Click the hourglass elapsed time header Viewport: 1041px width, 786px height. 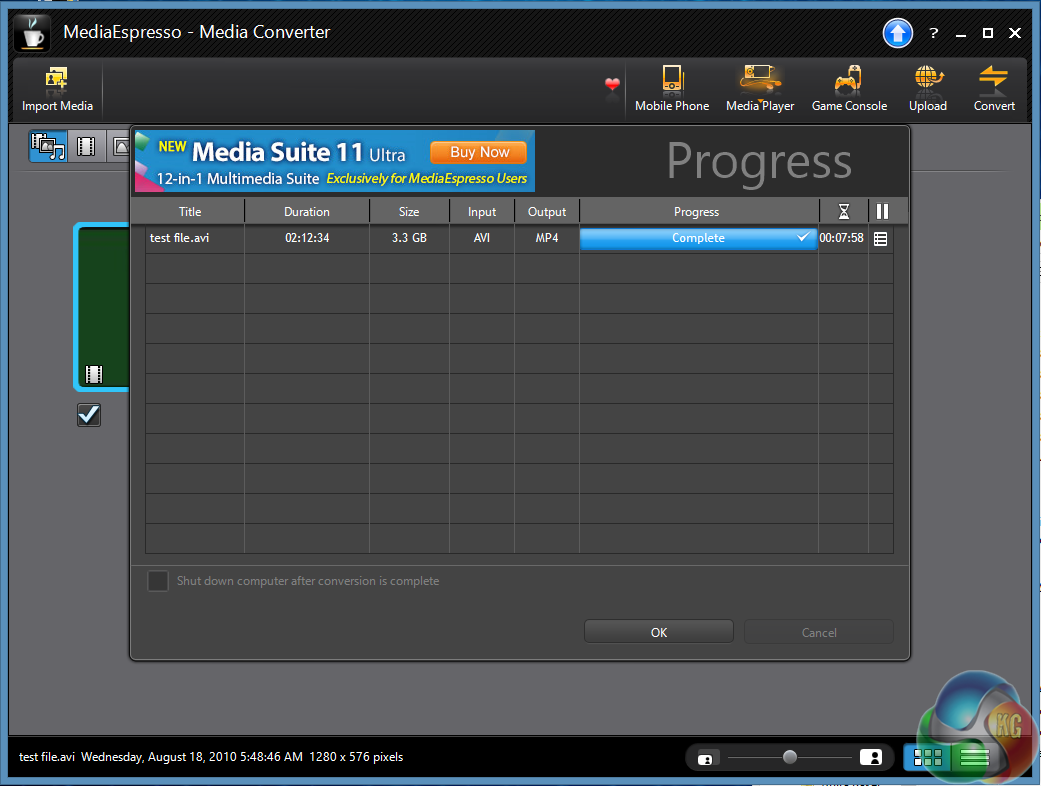843,212
